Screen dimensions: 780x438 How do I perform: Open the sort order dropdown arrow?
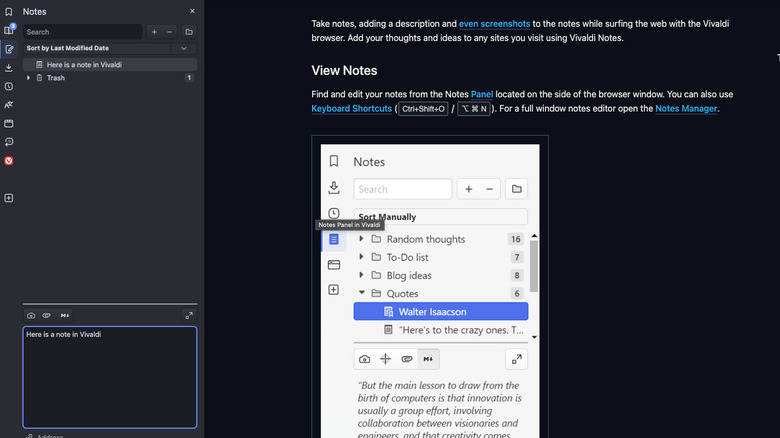(x=183, y=48)
